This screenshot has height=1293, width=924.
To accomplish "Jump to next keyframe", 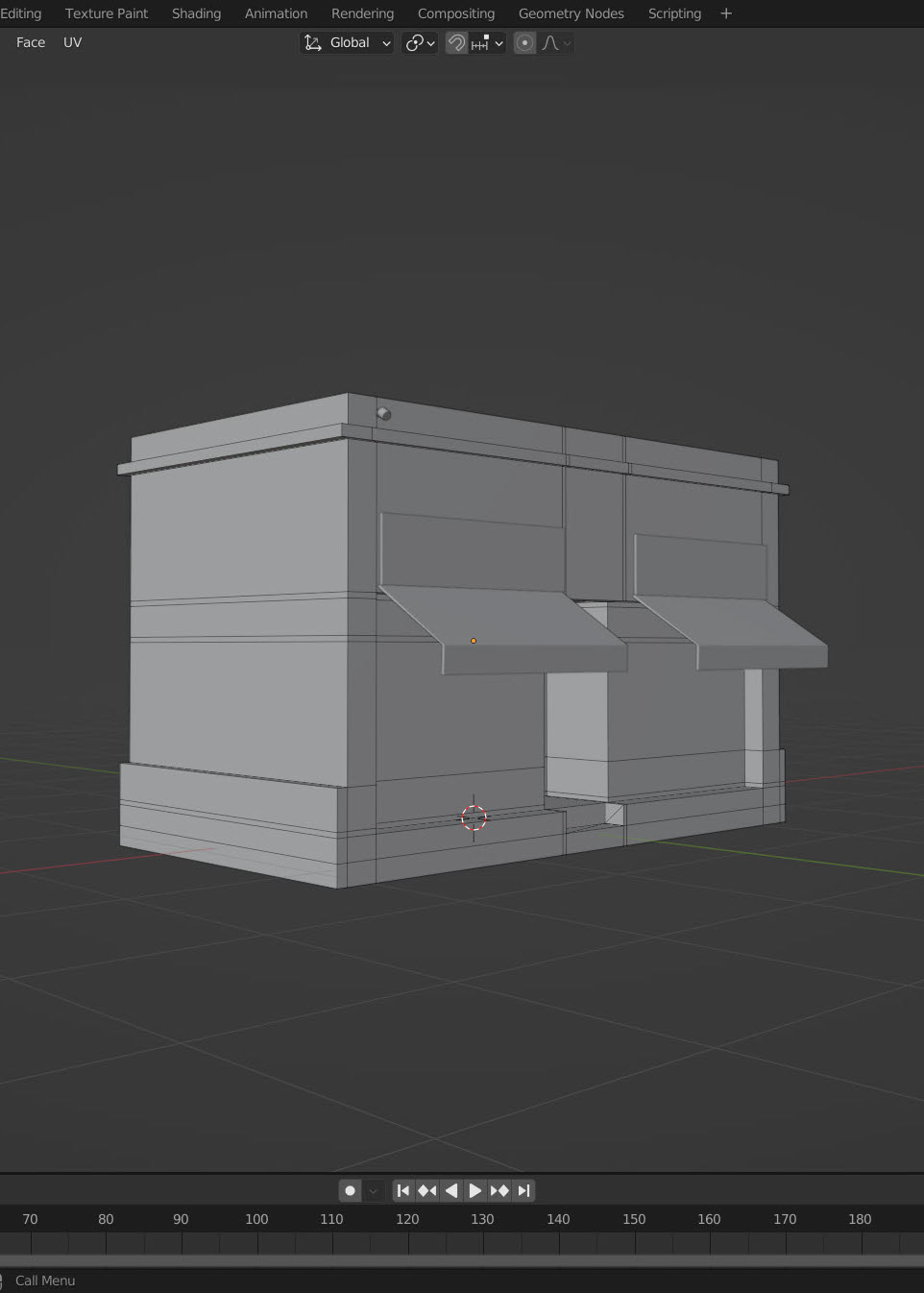I will (499, 1190).
